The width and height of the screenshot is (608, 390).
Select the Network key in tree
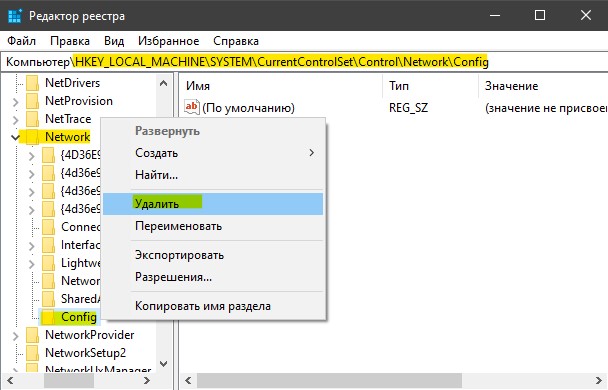point(67,137)
